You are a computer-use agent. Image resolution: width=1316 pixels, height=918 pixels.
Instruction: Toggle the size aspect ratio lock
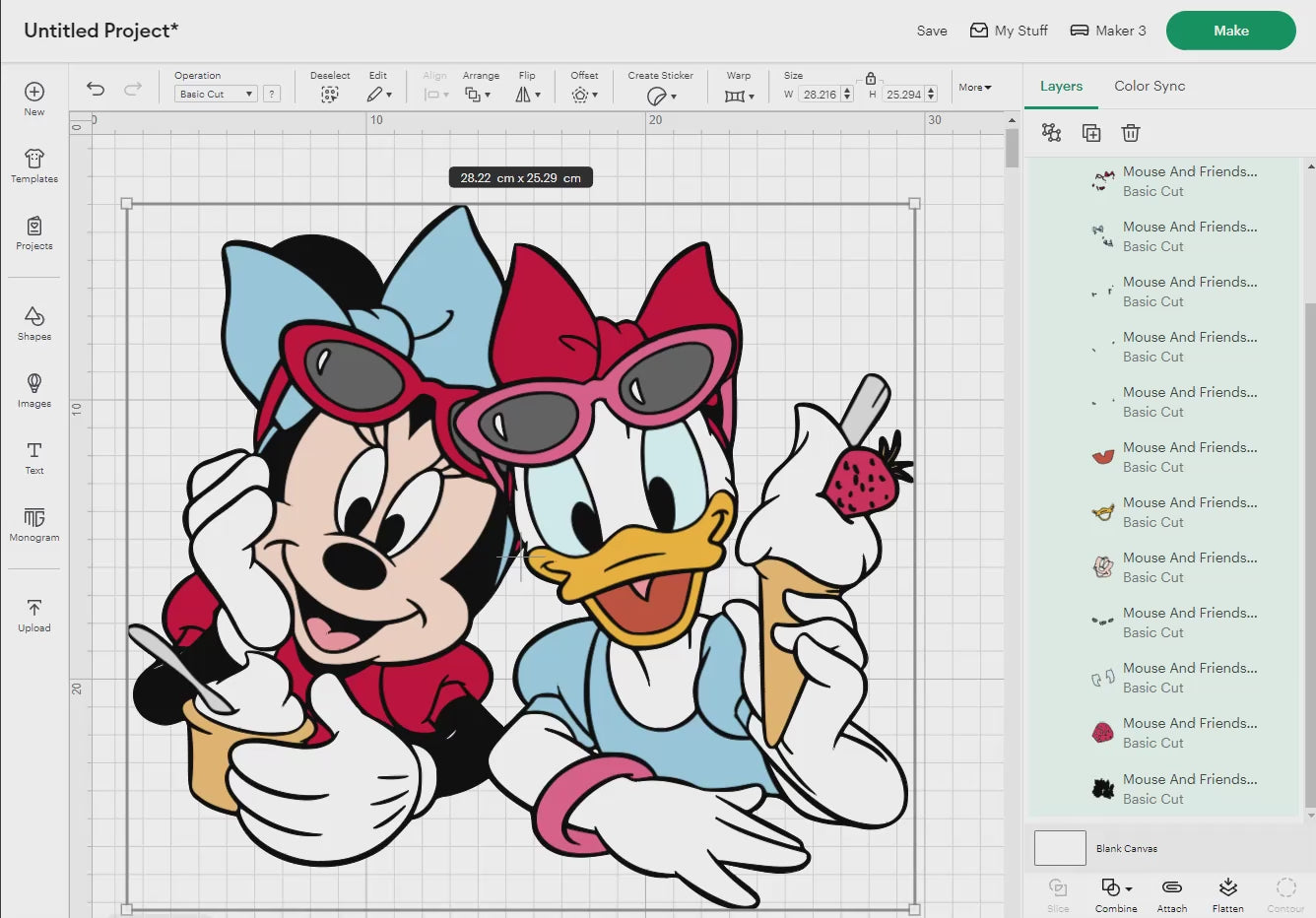point(871,78)
